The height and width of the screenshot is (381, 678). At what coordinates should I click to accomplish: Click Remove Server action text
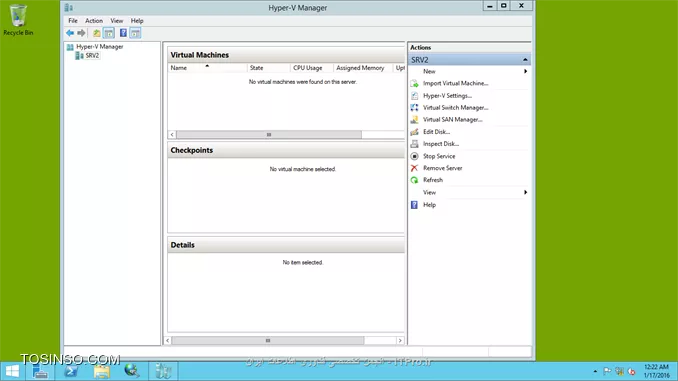pos(442,168)
